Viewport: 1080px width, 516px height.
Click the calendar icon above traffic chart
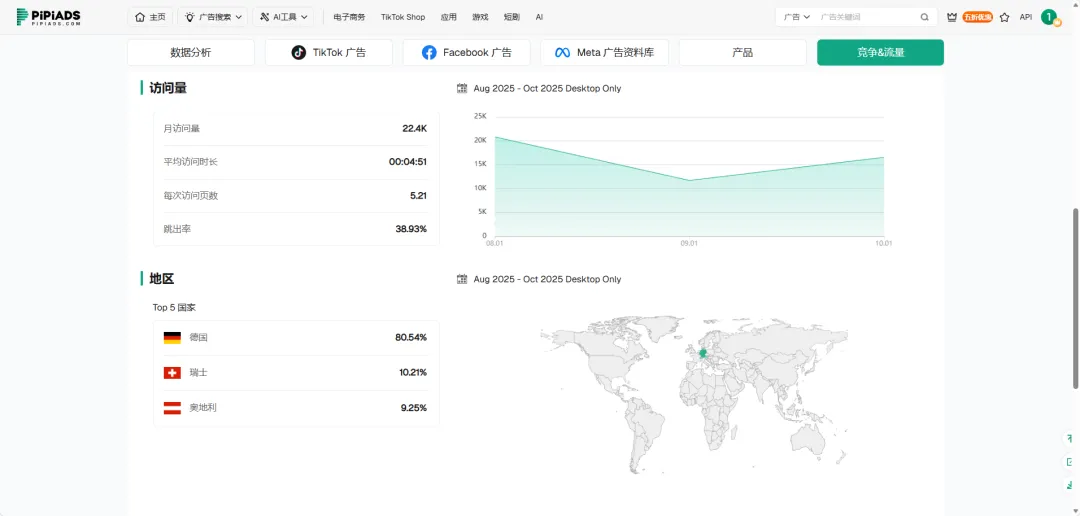tap(462, 89)
